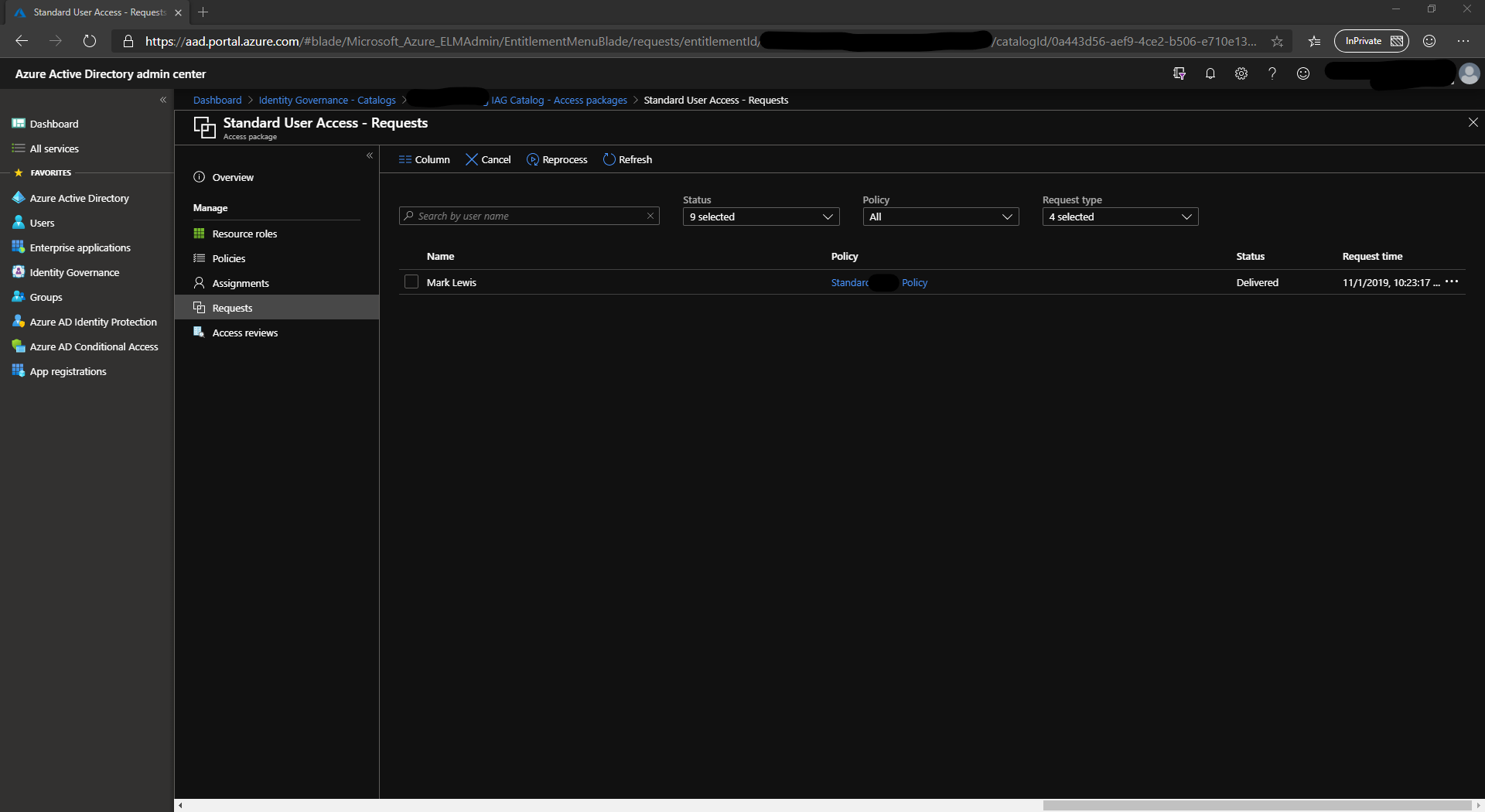The width and height of the screenshot is (1485, 812).
Task: Open the Mark Lewis request
Action: tap(452, 283)
